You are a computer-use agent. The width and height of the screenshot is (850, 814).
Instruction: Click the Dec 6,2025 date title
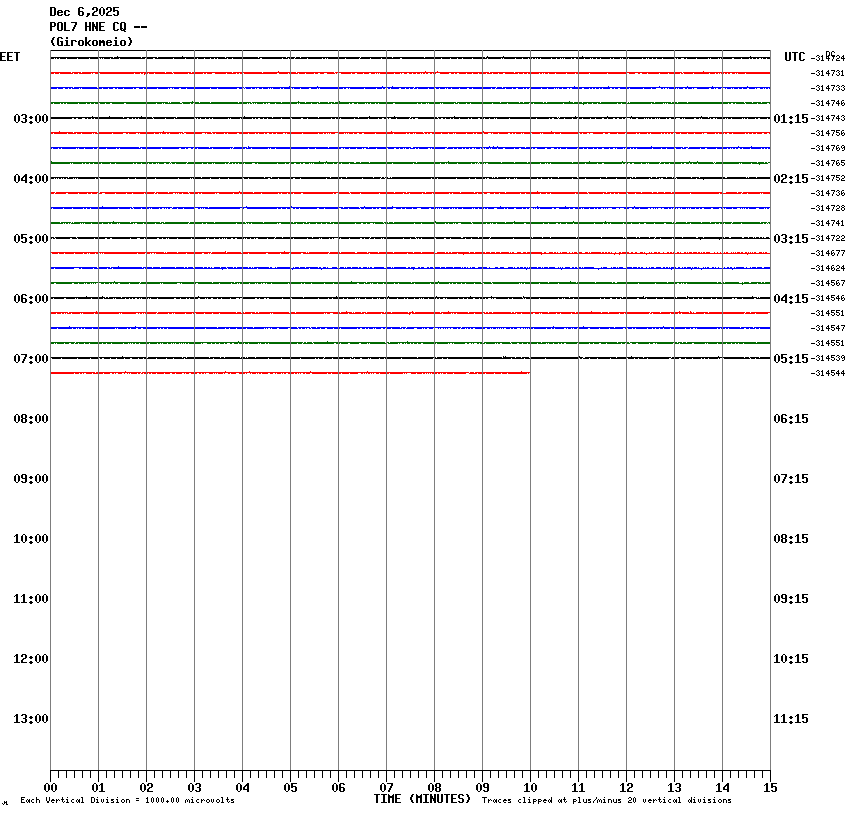point(84,12)
